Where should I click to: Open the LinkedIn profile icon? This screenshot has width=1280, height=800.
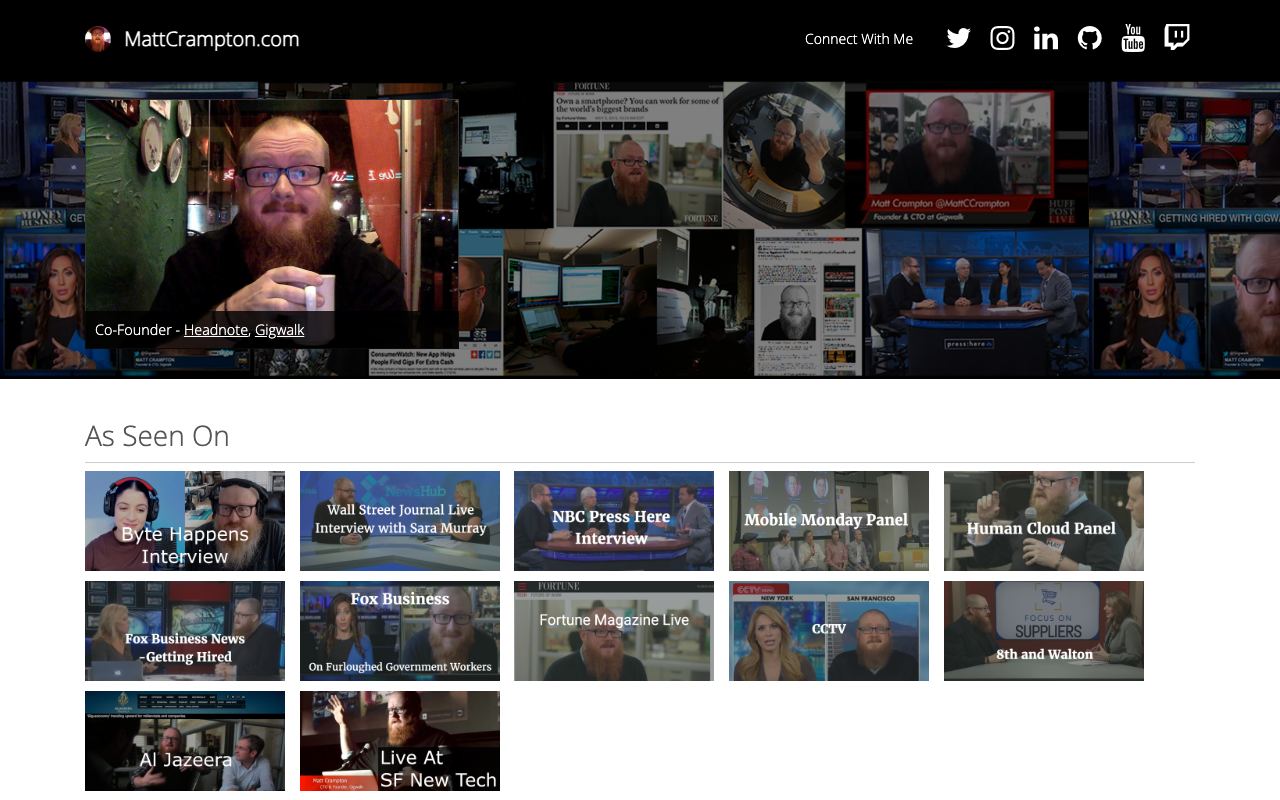tap(1046, 38)
